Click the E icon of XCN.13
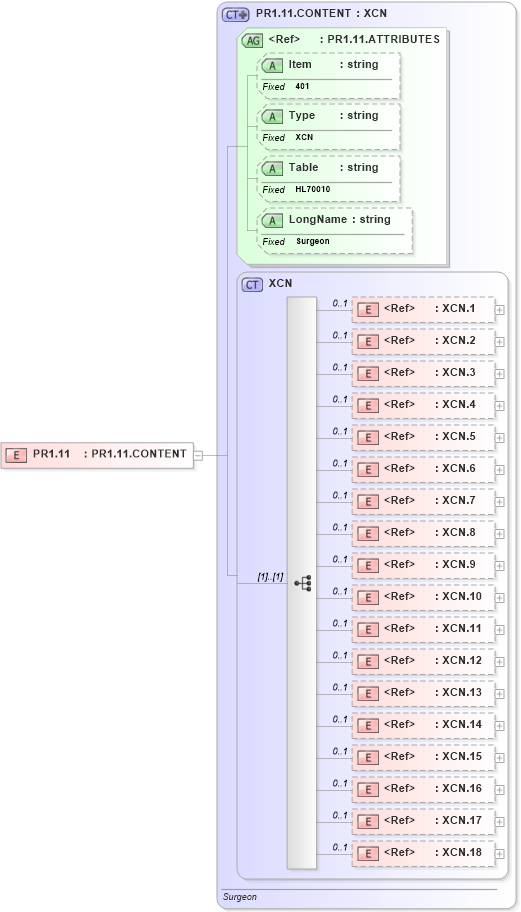Image resolution: width=521 pixels, height=912 pixels. tap(367, 694)
